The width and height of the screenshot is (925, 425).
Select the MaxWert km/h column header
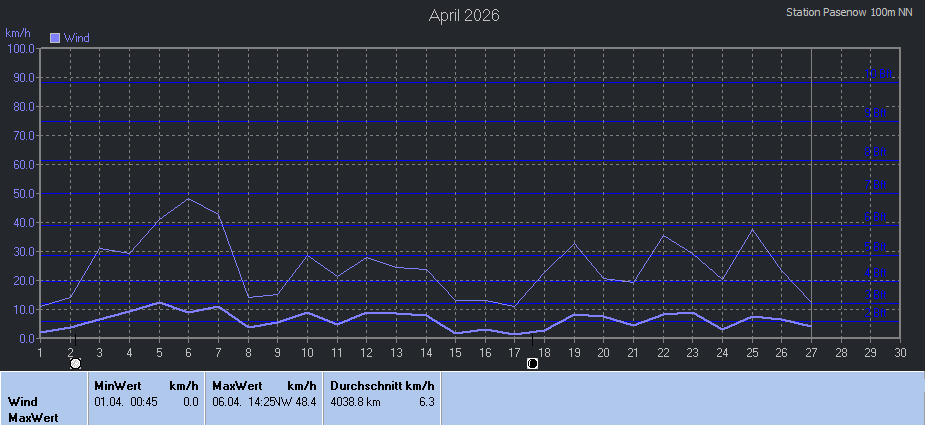coord(264,385)
